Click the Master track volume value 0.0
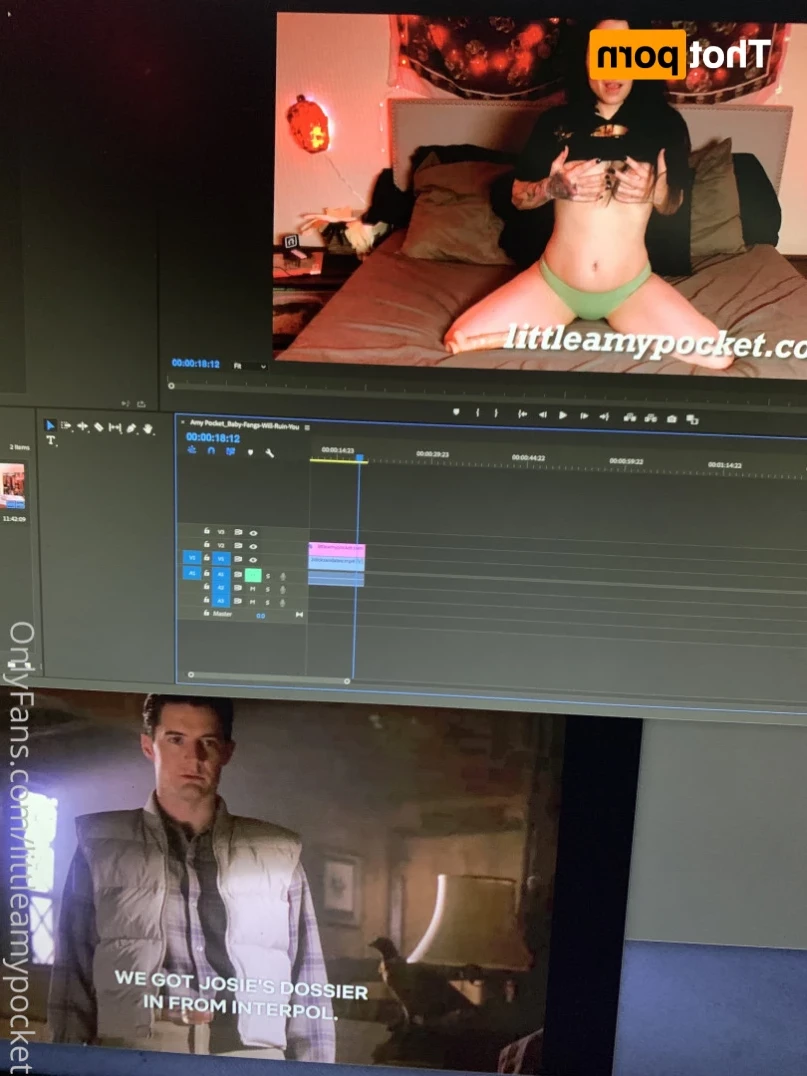The image size is (807, 1076). 261,616
